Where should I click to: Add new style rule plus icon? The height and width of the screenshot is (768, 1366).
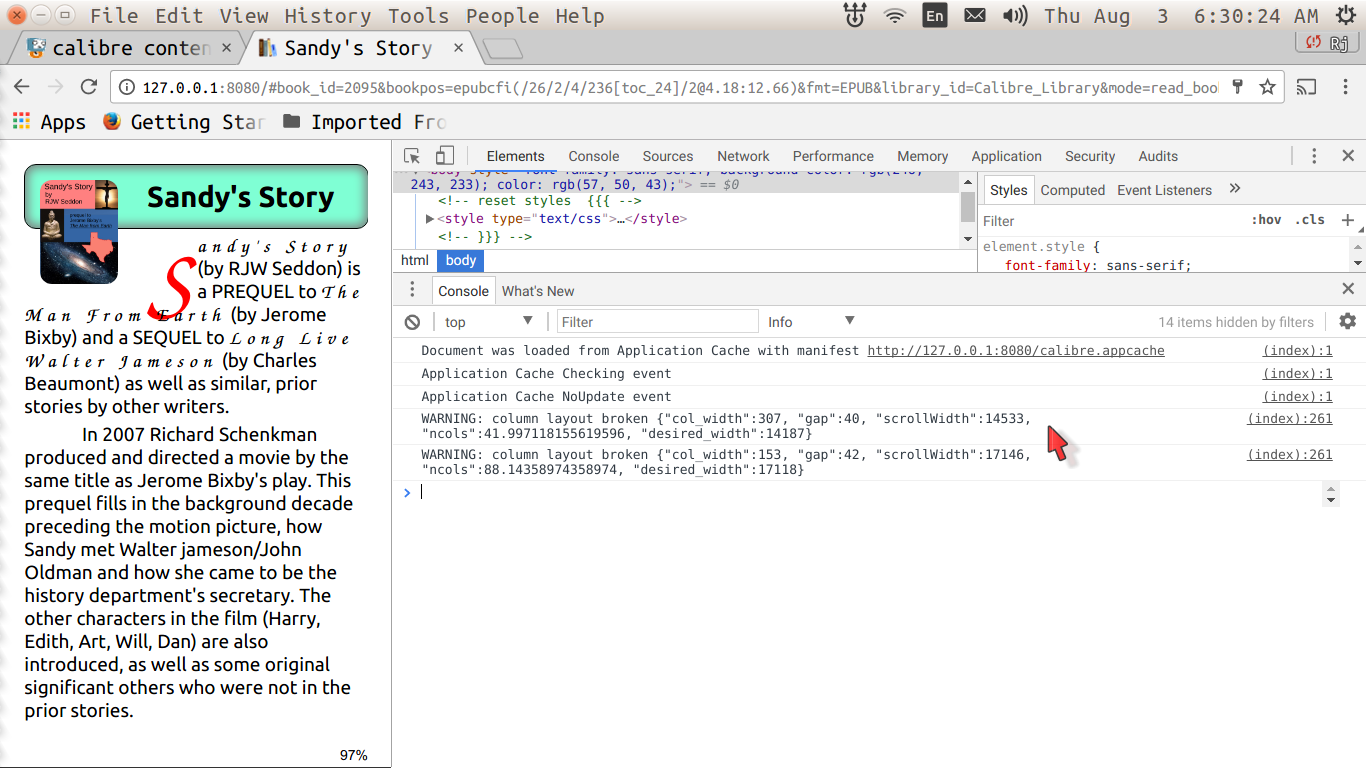coord(1347,220)
